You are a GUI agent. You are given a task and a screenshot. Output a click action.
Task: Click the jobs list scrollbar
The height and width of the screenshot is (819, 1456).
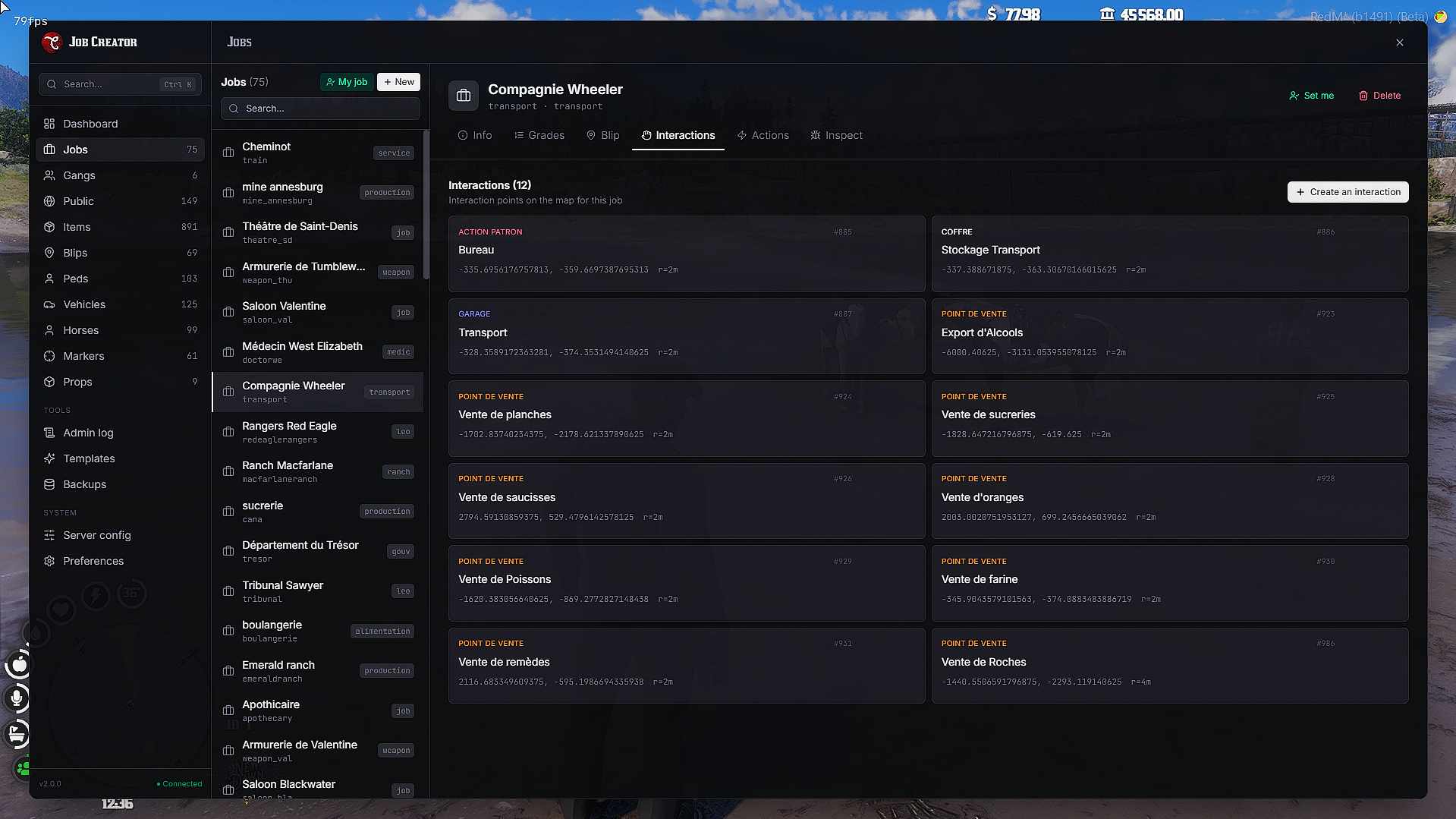click(426, 205)
